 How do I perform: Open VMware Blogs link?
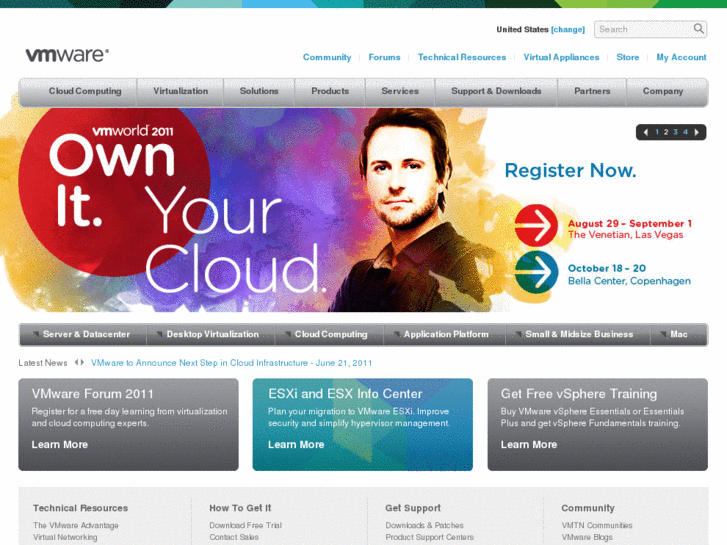pyautogui.click(x=587, y=537)
